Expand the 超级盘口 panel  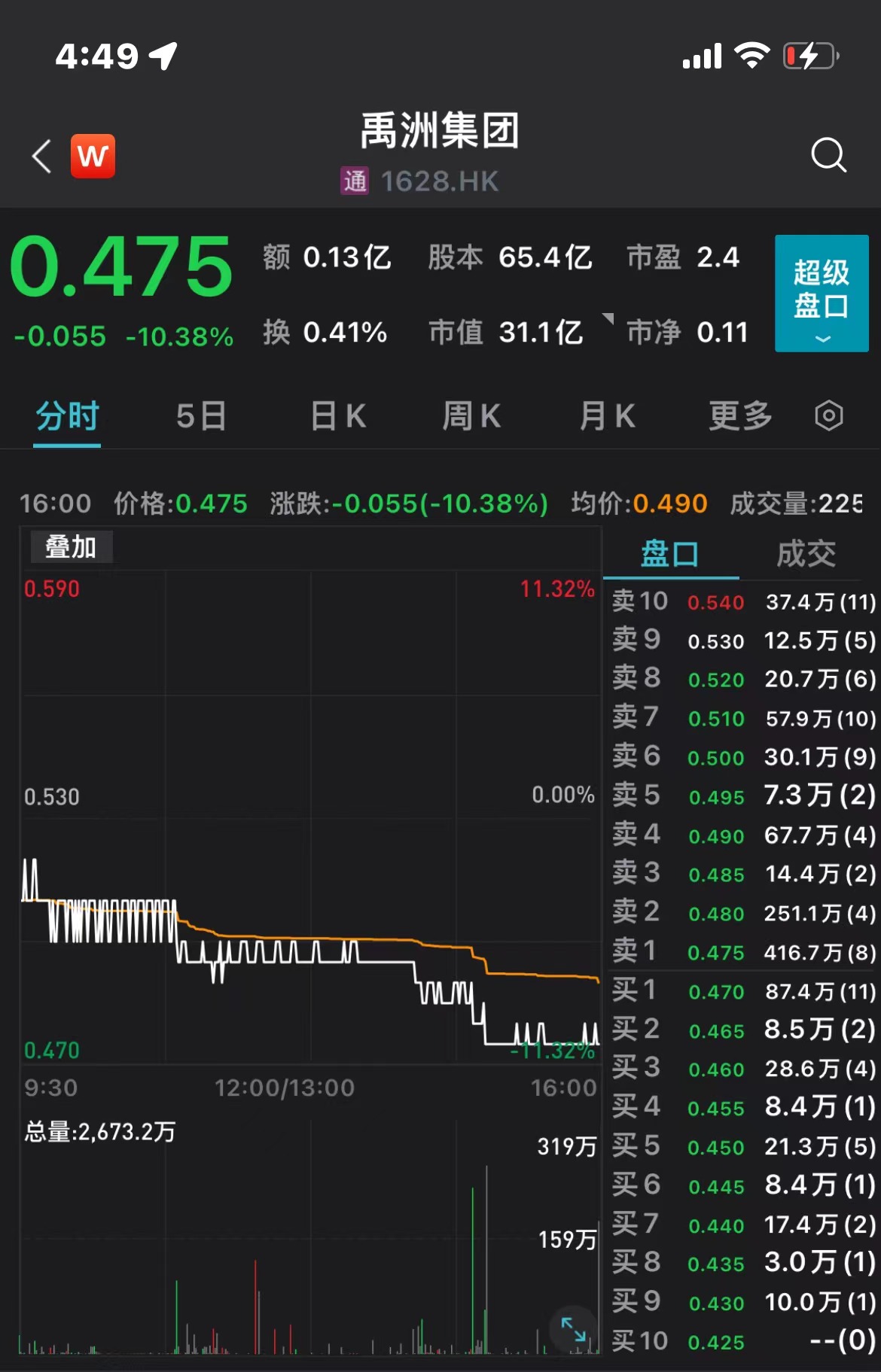(x=822, y=294)
